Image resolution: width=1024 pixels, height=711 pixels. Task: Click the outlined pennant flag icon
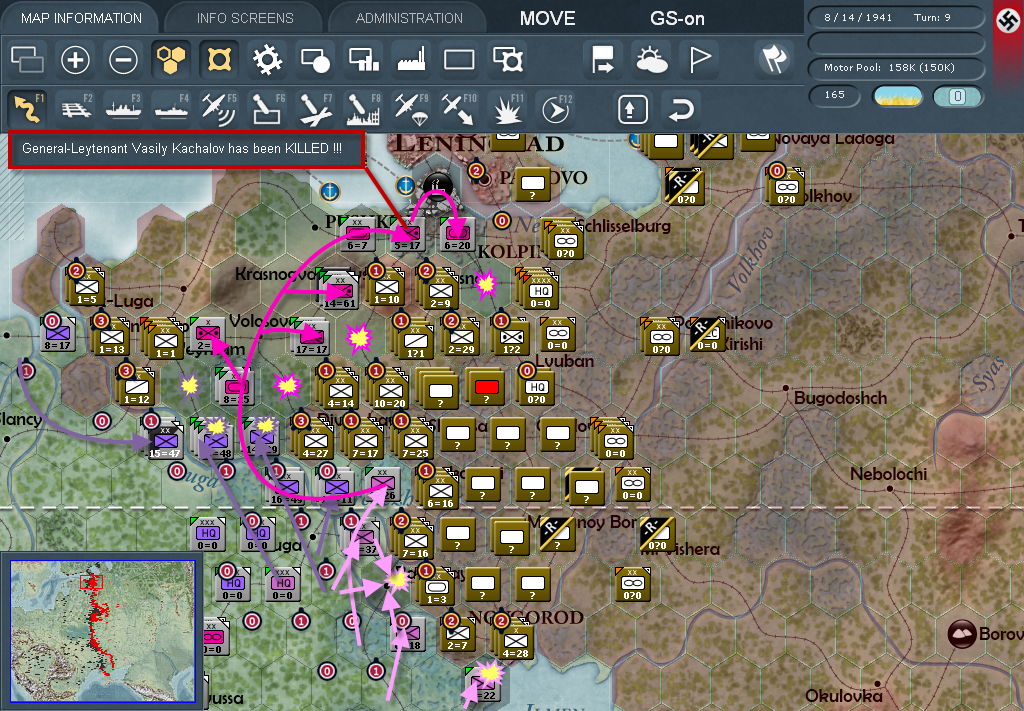[x=699, y=60]
